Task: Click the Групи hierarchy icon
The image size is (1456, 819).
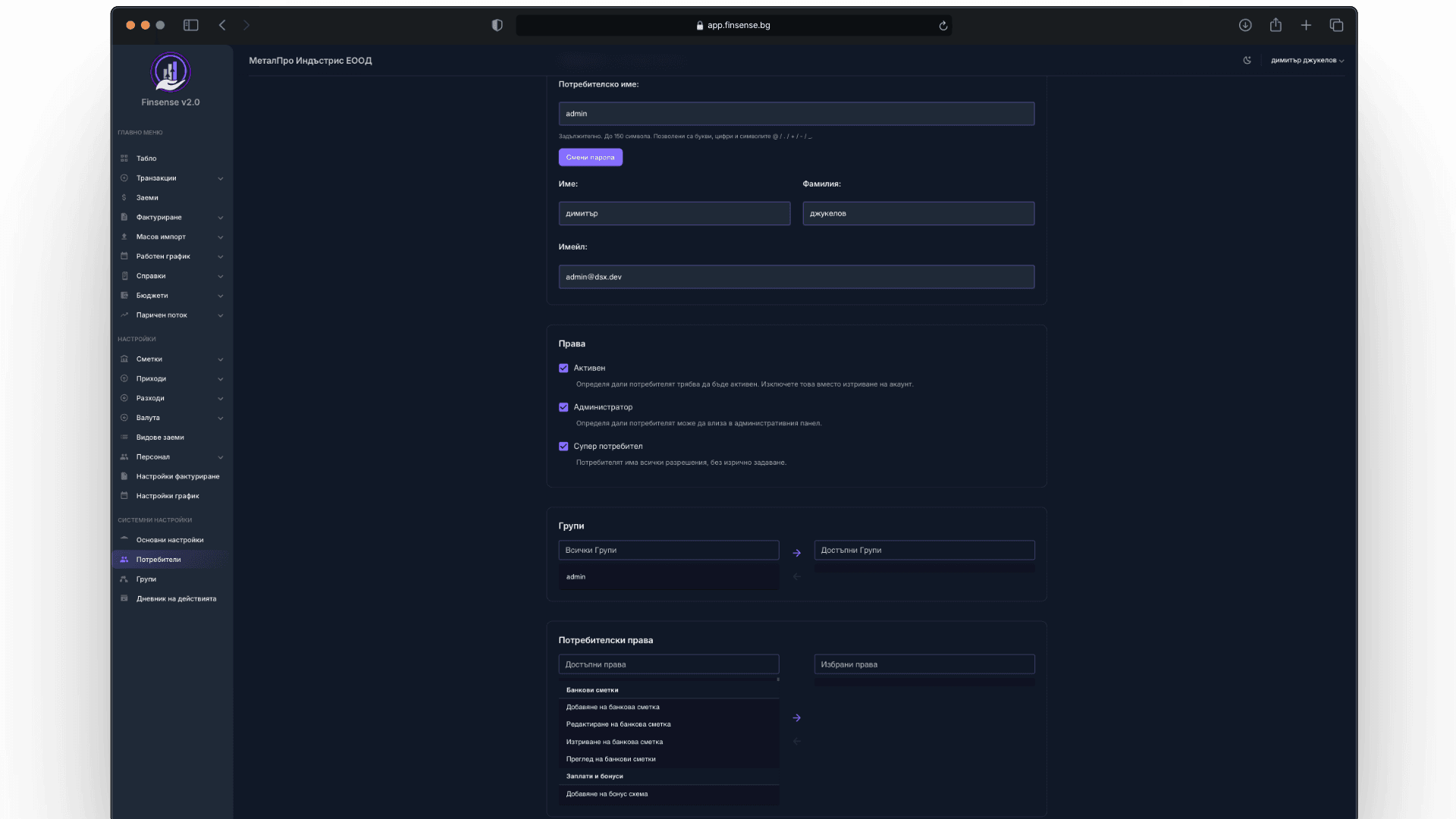Action: point(124,579)
